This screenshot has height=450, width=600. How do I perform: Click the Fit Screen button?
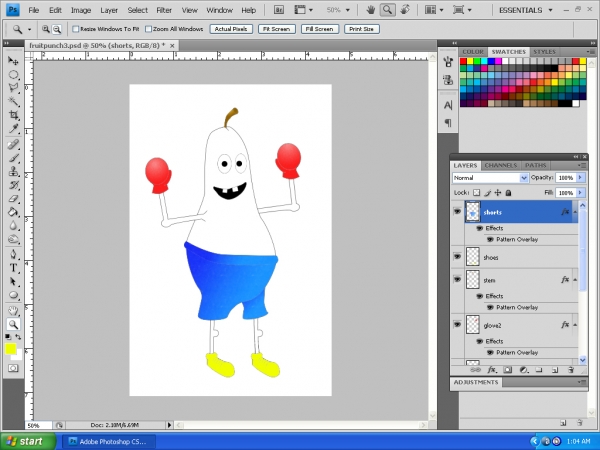277,29
